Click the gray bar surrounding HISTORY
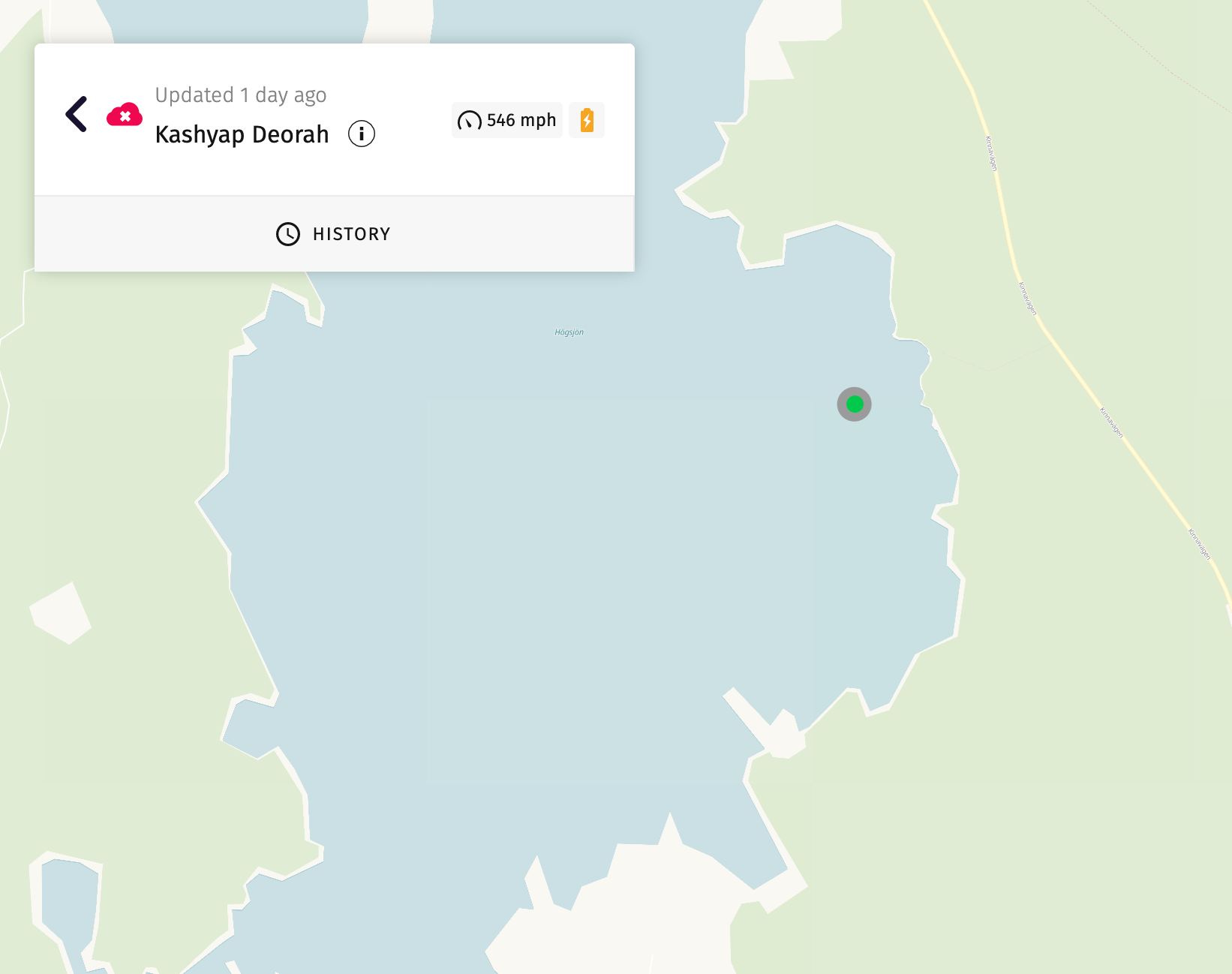 [x=335, y=234]
